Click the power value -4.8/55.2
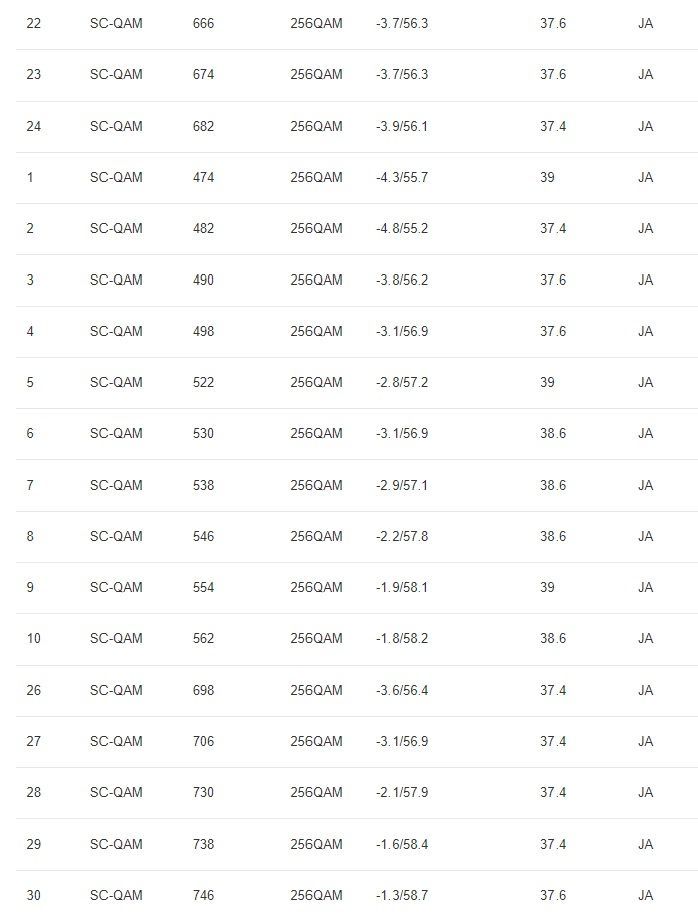The width and height of the screenshot is (698, 915). click(x=401, y=228)
